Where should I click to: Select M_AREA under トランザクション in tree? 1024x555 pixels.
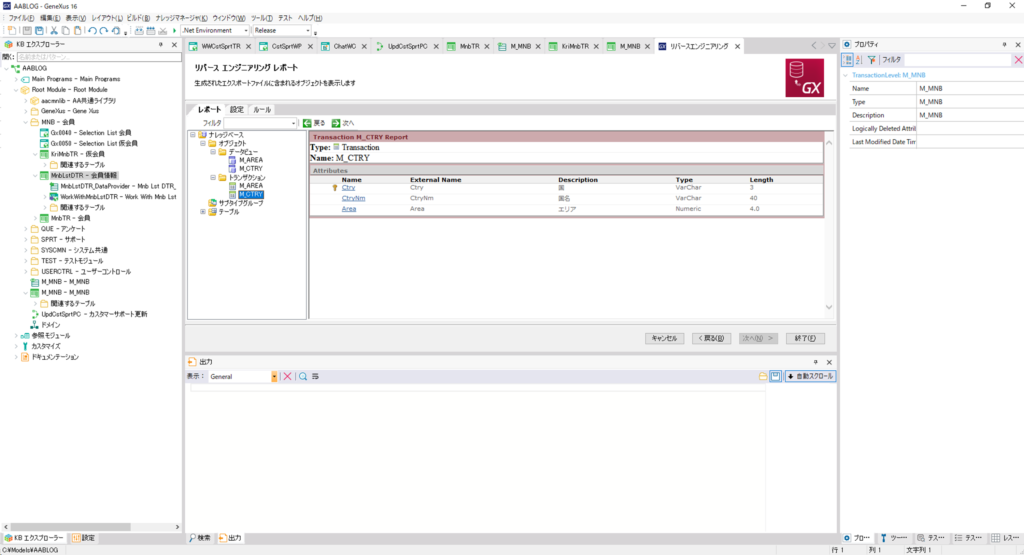pyautogui.click(x=249, y=186)
